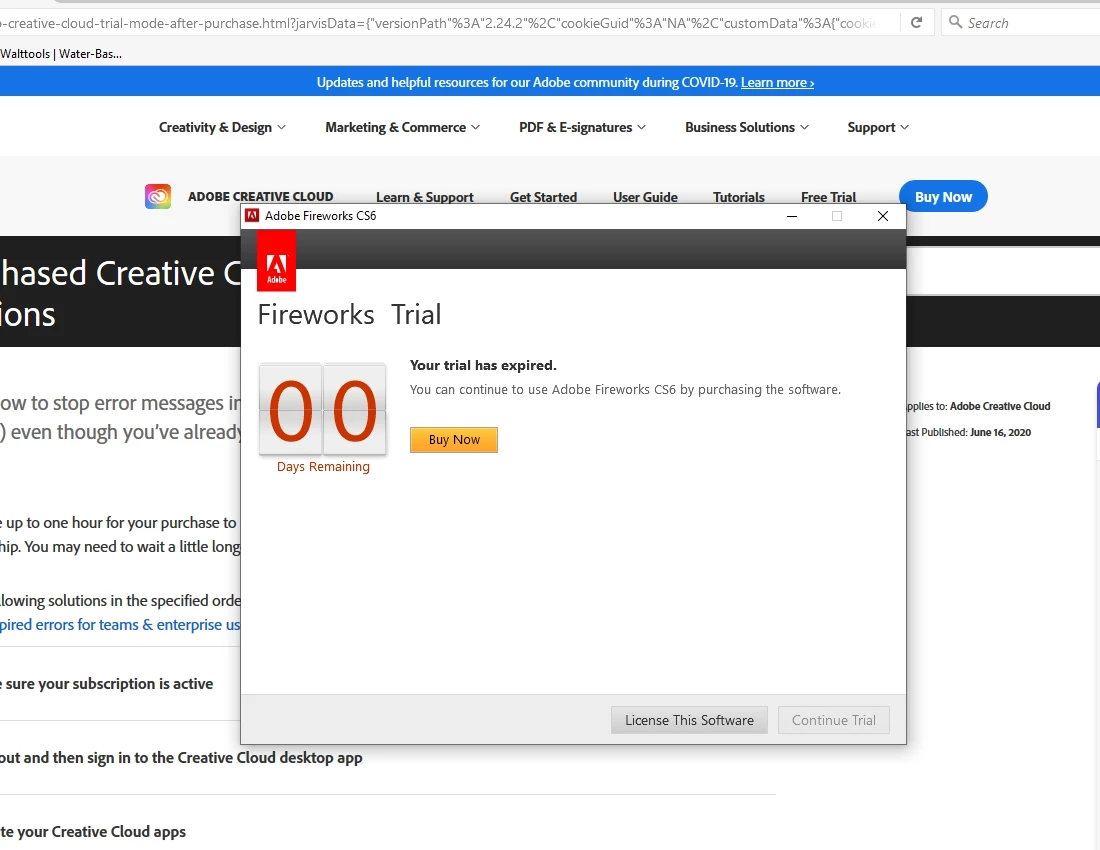Click the Creative Cloud rainbow logo icon
1100x850 pixels.
(158, 196)
